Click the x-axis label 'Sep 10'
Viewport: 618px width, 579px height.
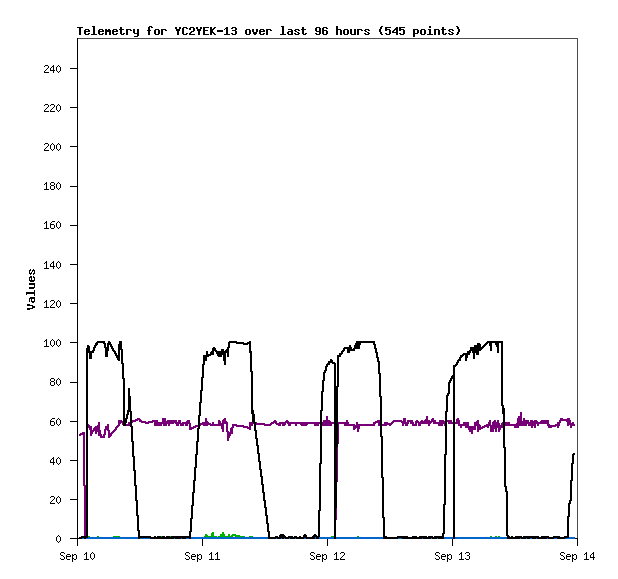78,557
